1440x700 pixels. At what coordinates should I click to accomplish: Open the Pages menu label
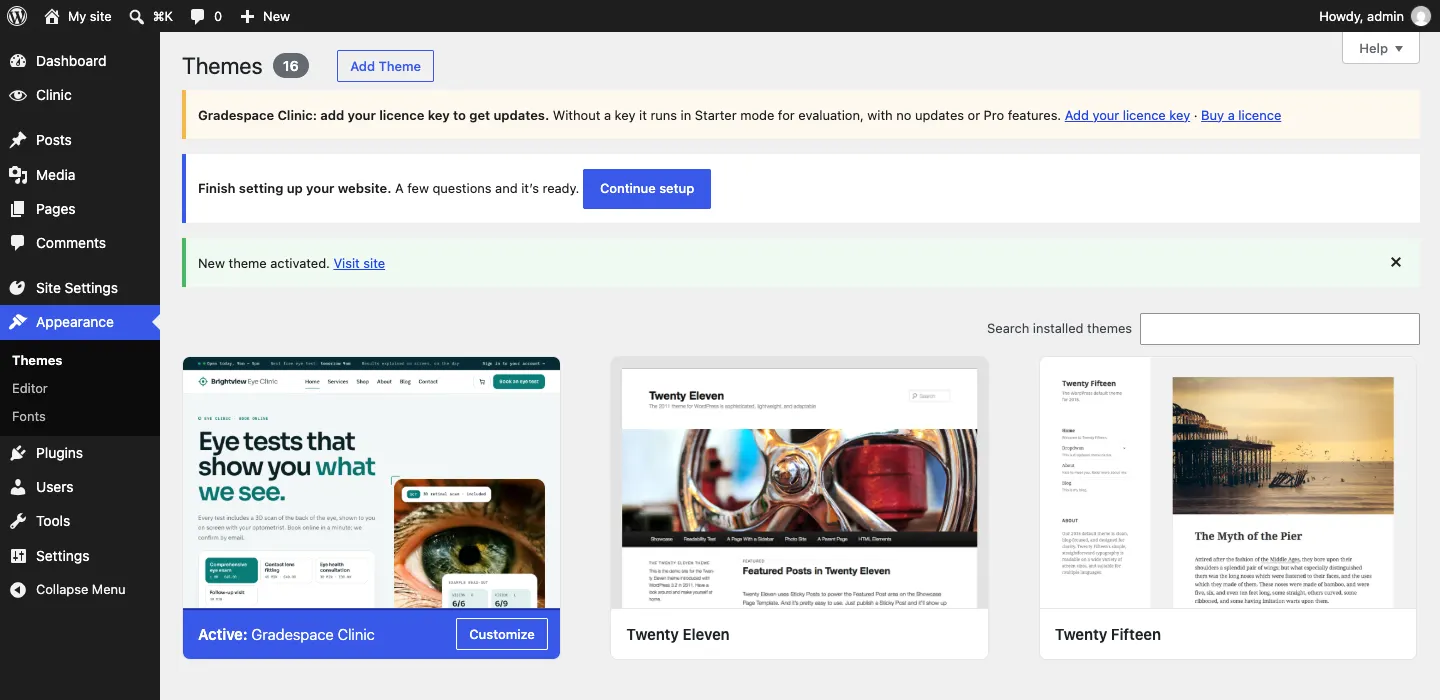(x=56, y=209)
